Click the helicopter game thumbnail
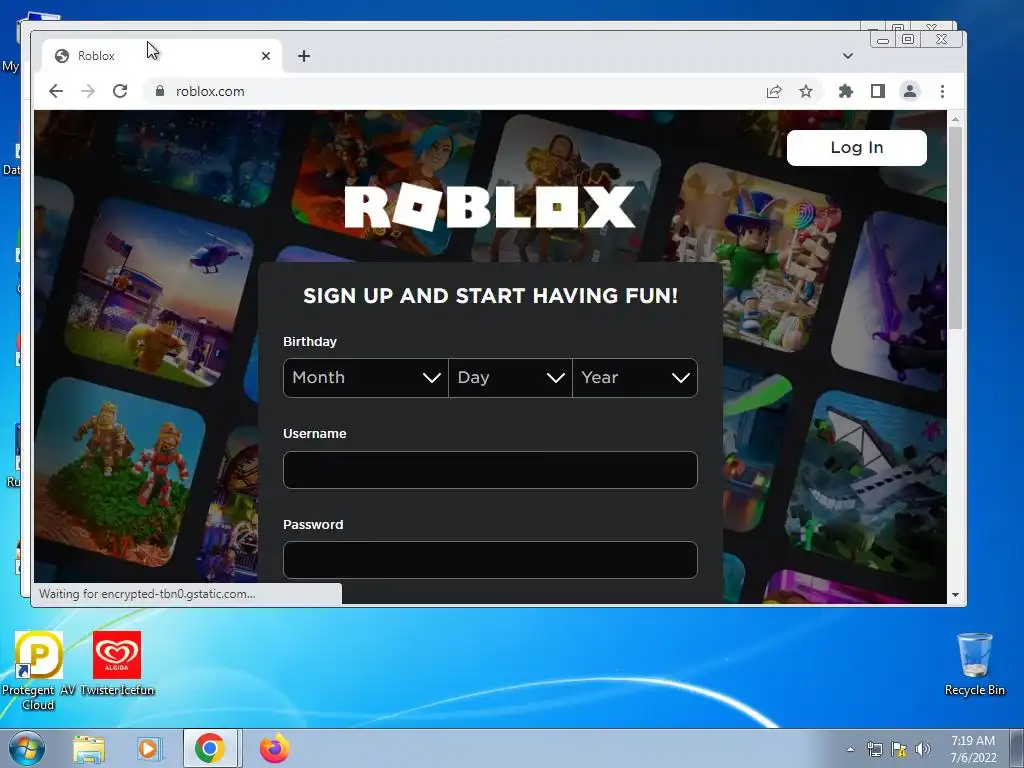1024x768 pixels. (x=160, y=293)
